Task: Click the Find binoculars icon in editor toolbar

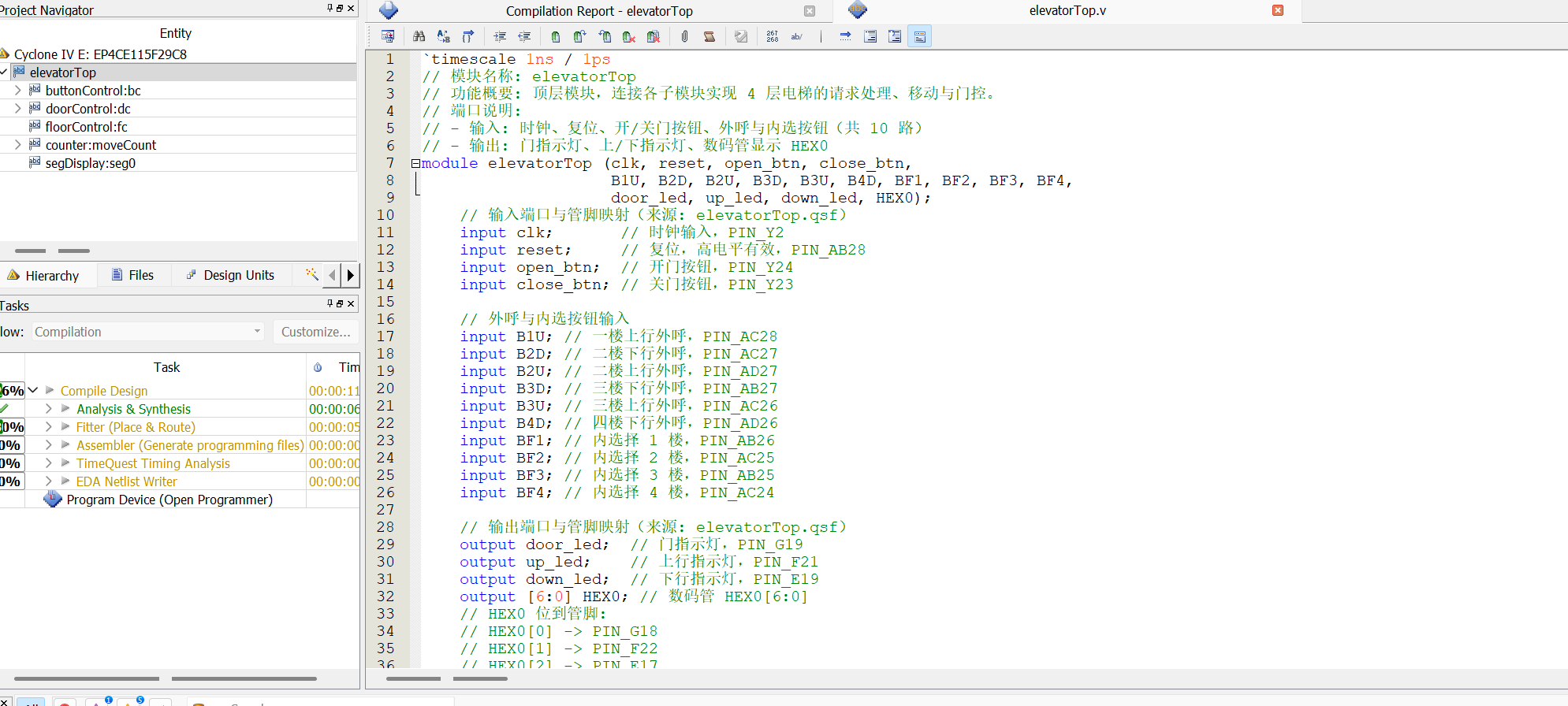Action: click(x=419, y=36)
